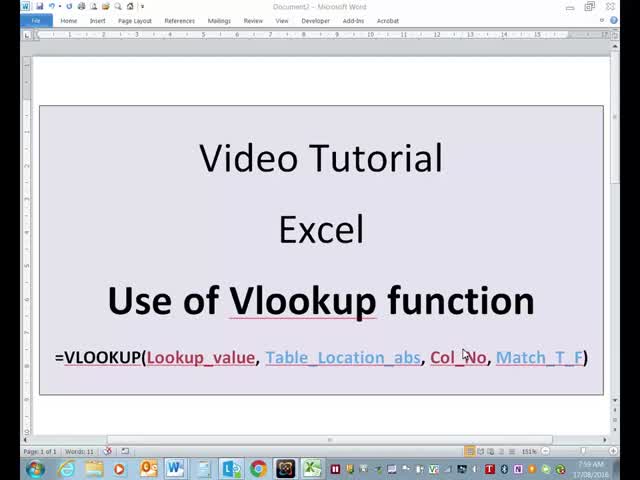Open the Page Layout ribbon tab

point(135,21)
